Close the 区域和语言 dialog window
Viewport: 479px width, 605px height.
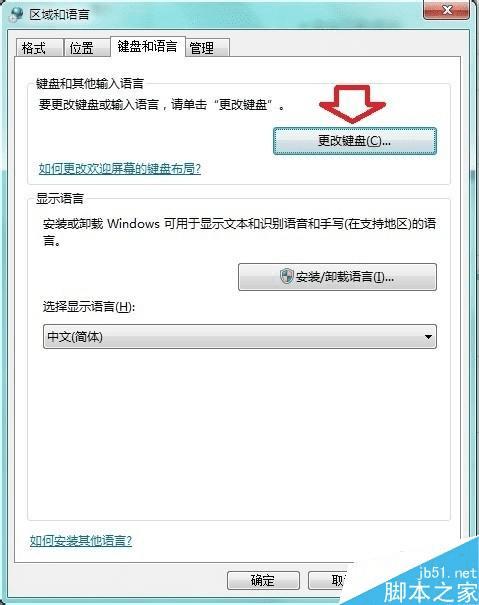447,10
